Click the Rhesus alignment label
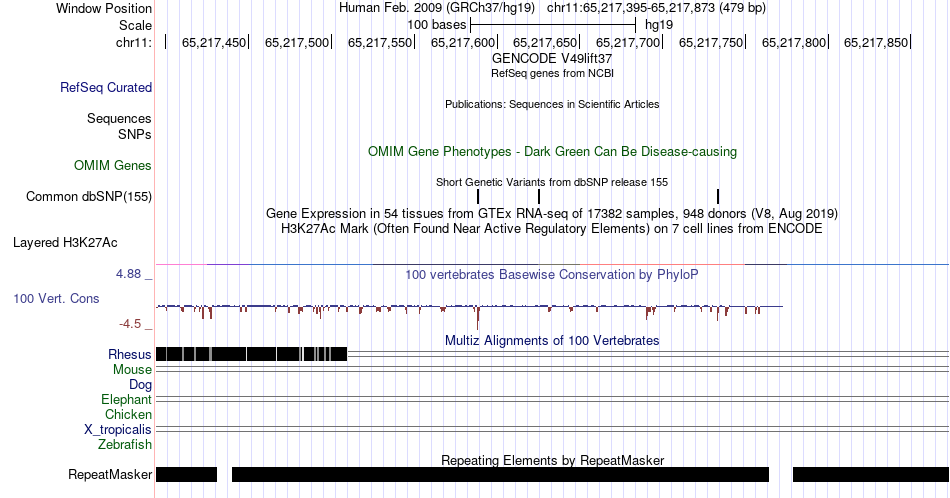 pos(130,354)
